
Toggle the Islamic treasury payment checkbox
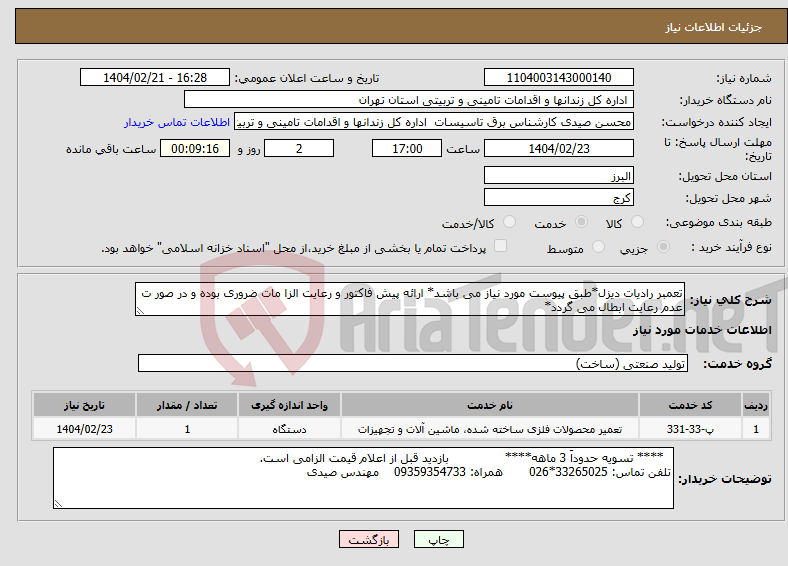501,245
